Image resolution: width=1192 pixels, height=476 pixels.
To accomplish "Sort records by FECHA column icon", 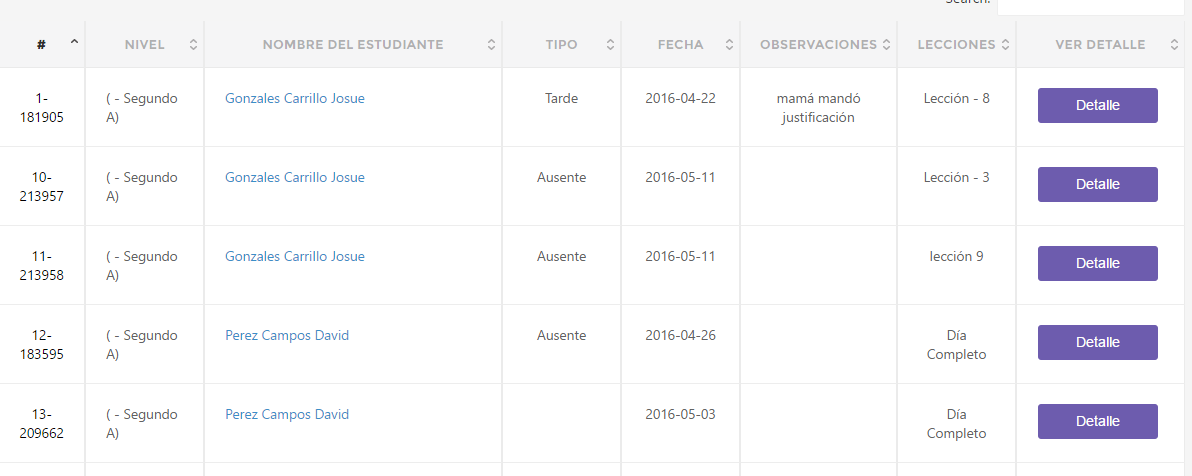I will point(729,45).
